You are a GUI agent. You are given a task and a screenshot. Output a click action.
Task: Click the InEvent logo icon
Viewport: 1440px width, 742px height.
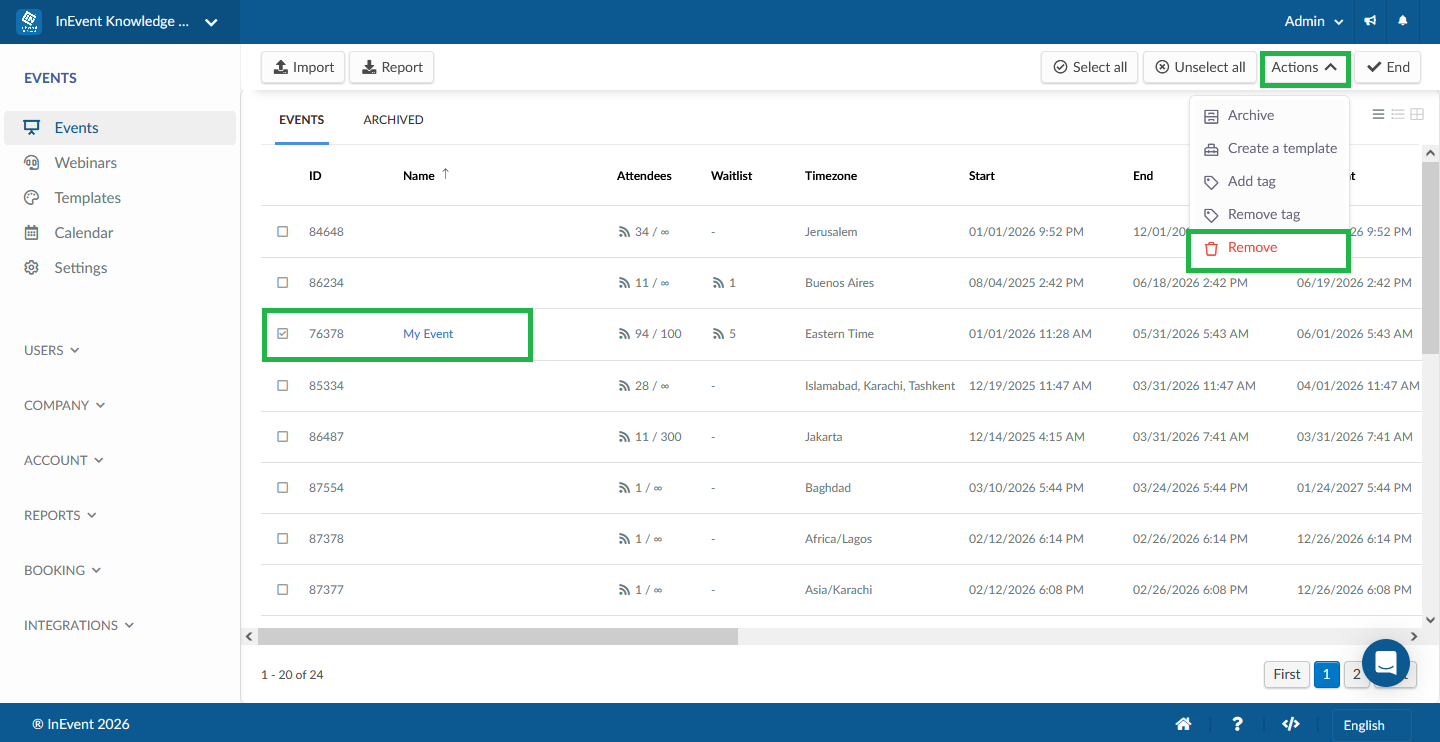29,22
